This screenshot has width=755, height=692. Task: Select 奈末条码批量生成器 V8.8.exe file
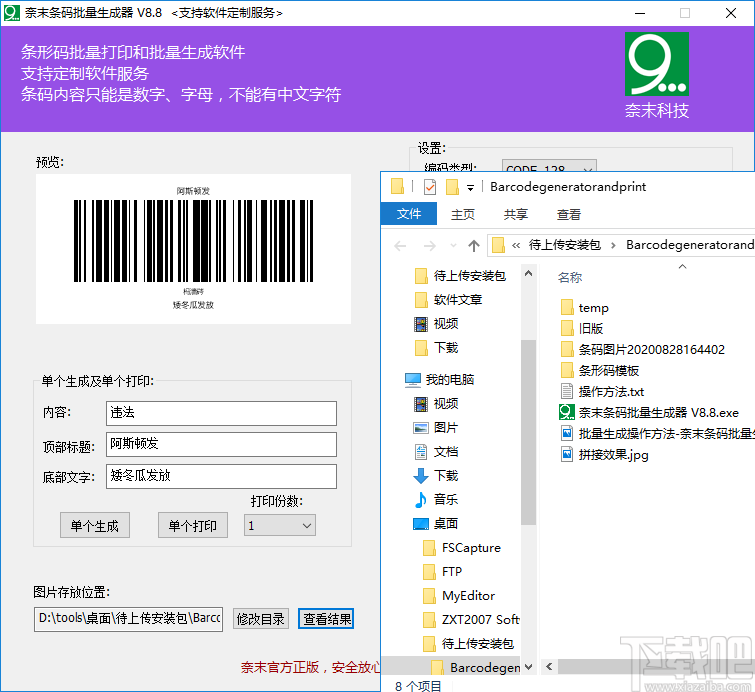coord(649,413)
